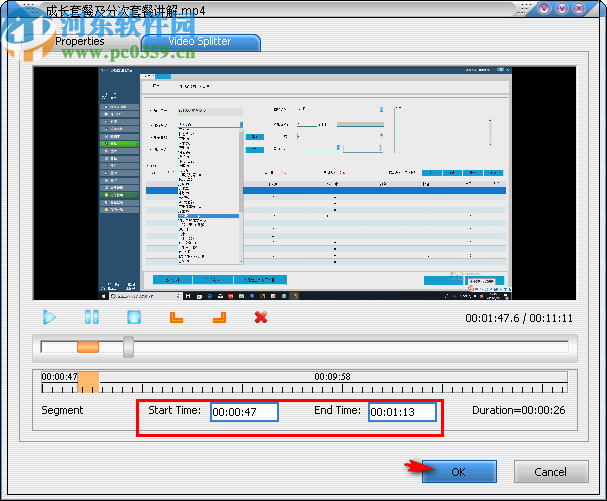
Task: Click the 00:09:58 timeline label
Action: 332,376
